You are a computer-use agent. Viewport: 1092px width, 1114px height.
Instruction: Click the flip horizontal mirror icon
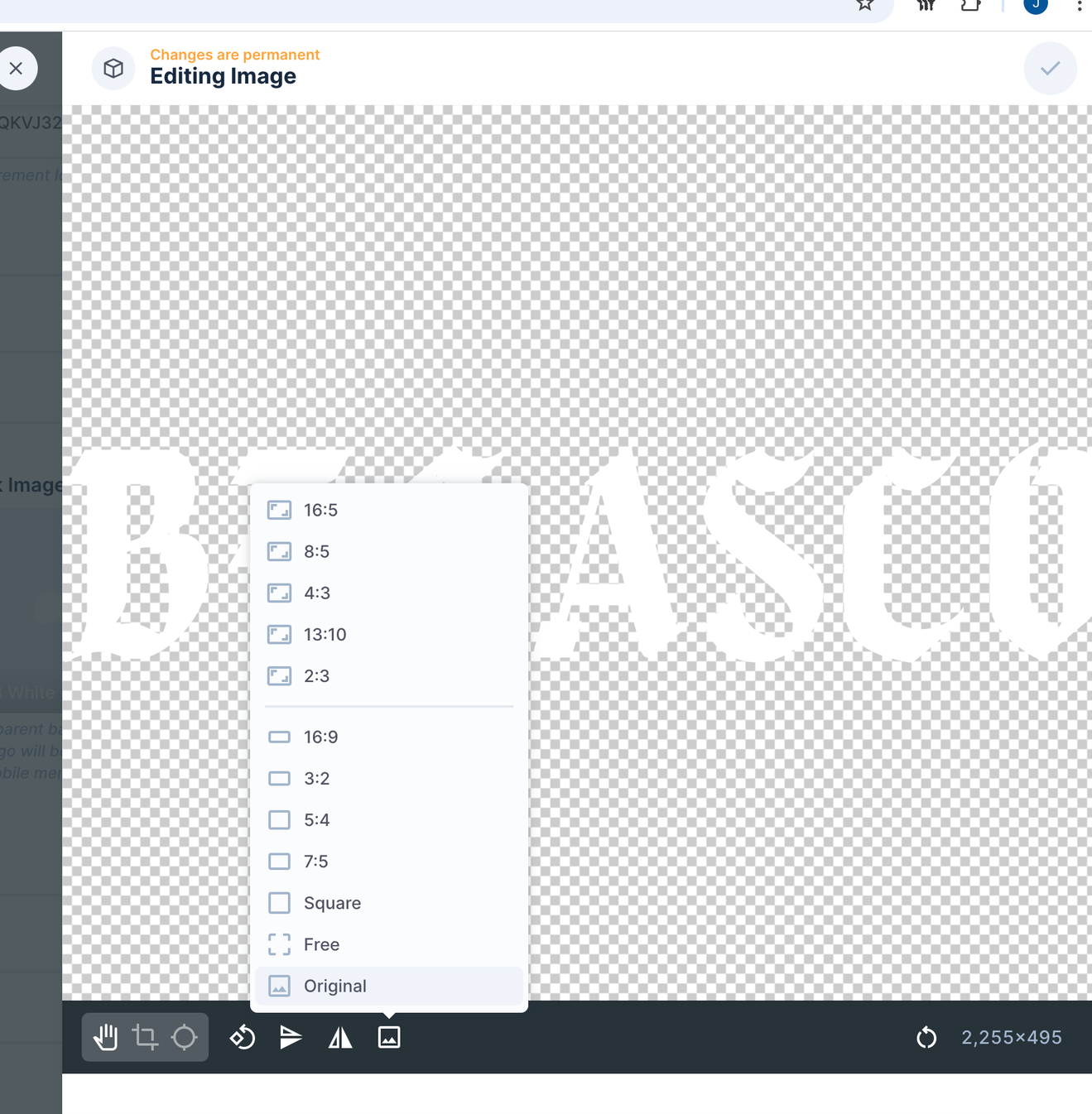click(x=340, y=1037)
